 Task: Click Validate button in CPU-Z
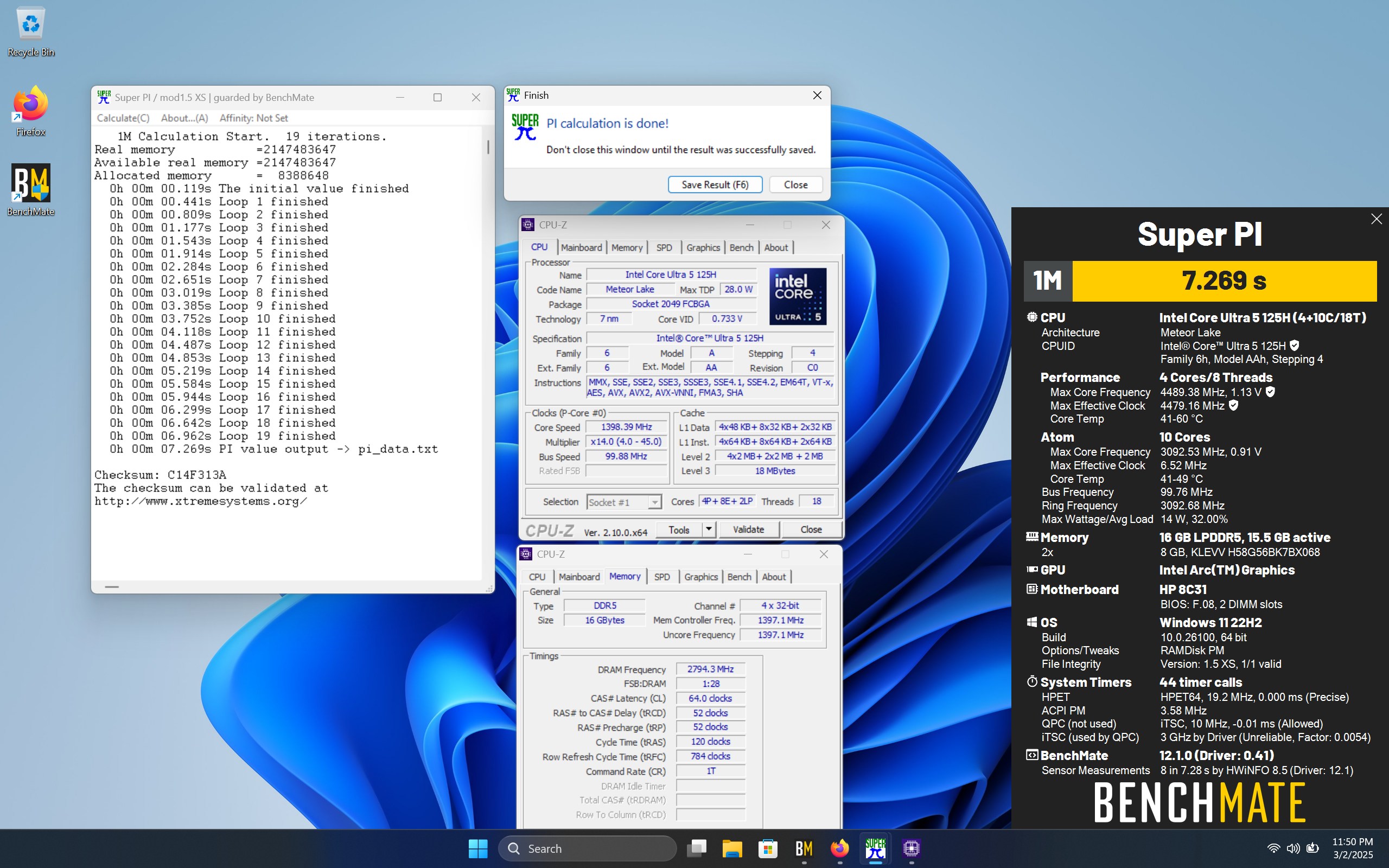pos(748,529)
